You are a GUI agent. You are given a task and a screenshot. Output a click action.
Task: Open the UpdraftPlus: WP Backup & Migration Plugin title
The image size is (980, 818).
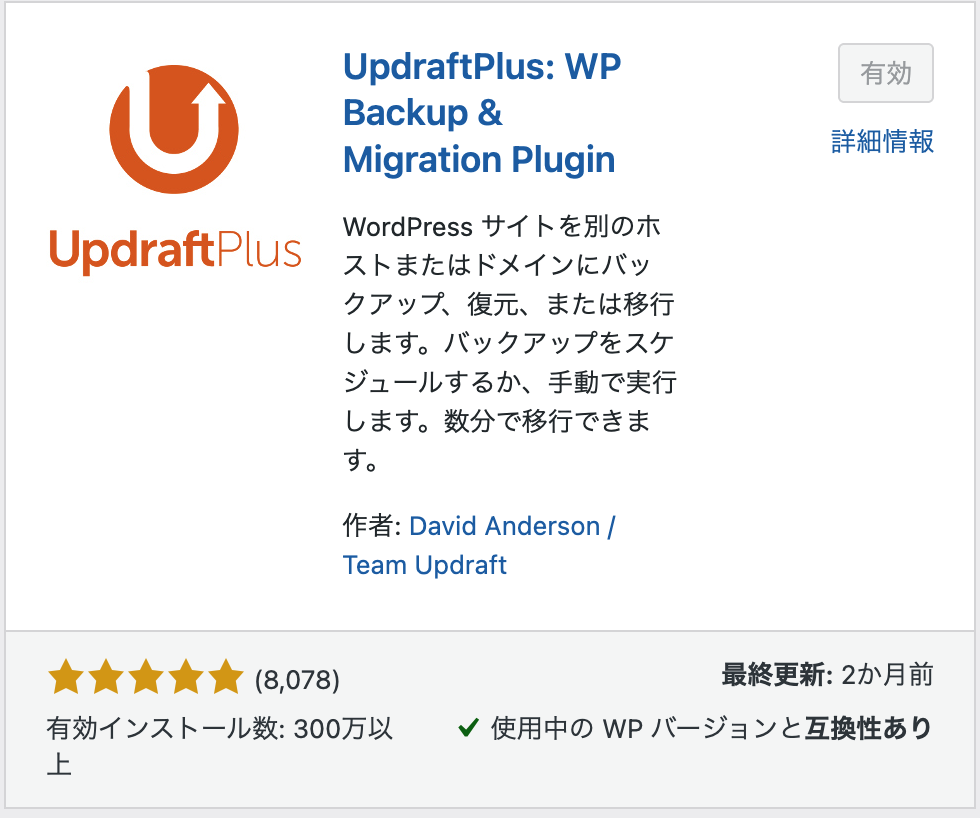coord(482,112)
